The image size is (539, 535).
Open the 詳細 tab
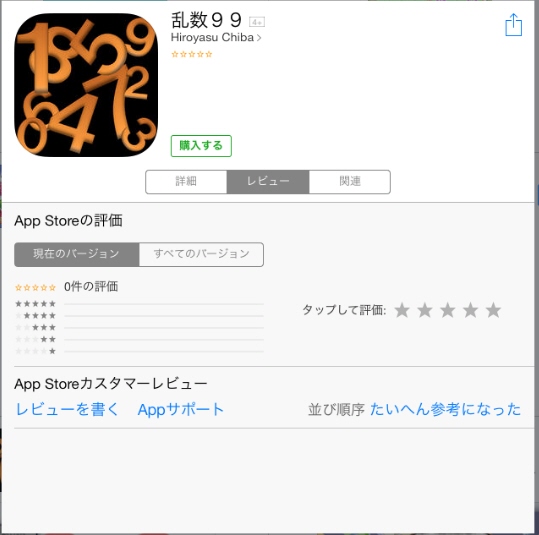tap(186, 182)
